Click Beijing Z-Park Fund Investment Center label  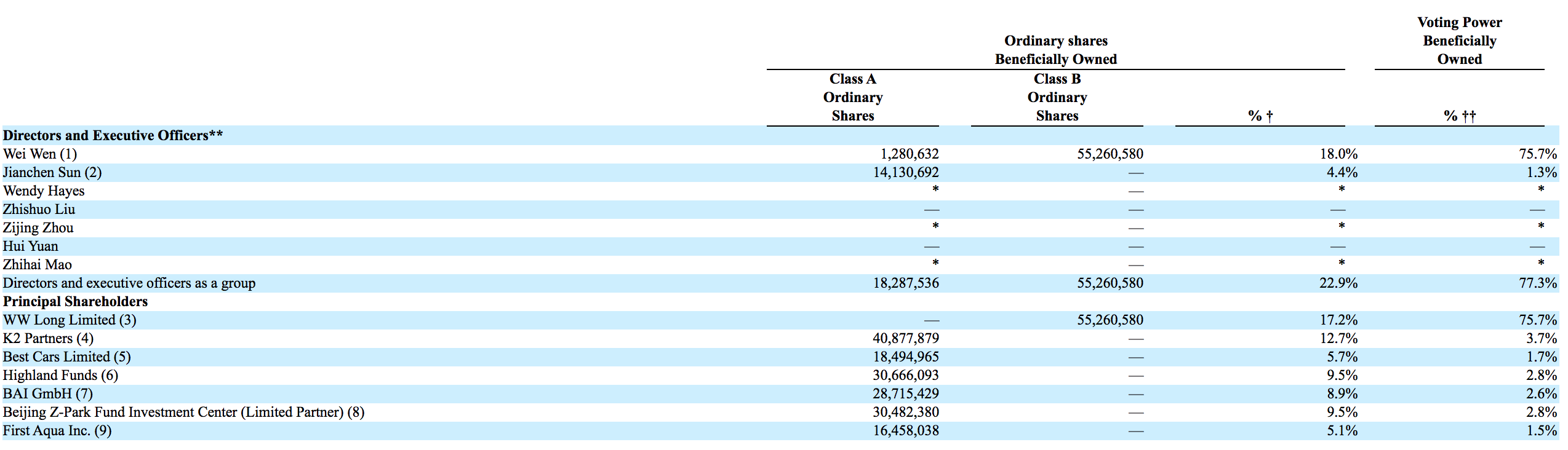(x=184, y=412)
